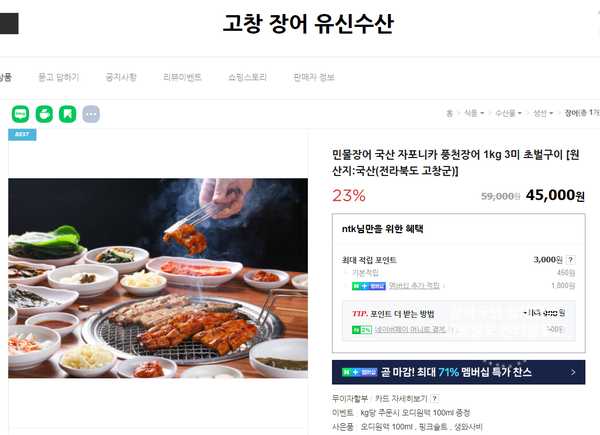The width and height of the screenshot is (600, 435).
Task: Go to 리뷰이벤트 tab
Action: [x=182, y=77]
